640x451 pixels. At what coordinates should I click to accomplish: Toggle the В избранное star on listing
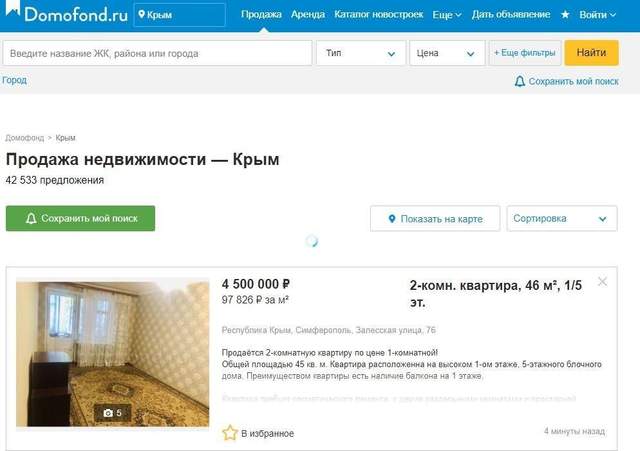(230, 433)
